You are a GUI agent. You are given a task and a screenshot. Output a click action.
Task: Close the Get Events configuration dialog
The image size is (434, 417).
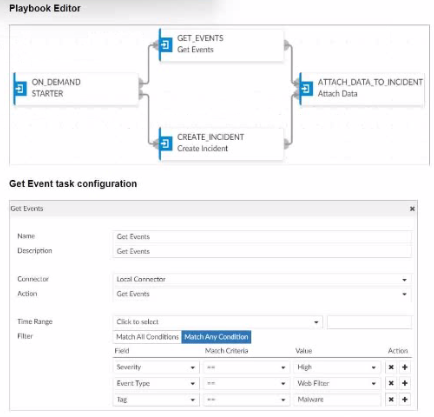412,209
